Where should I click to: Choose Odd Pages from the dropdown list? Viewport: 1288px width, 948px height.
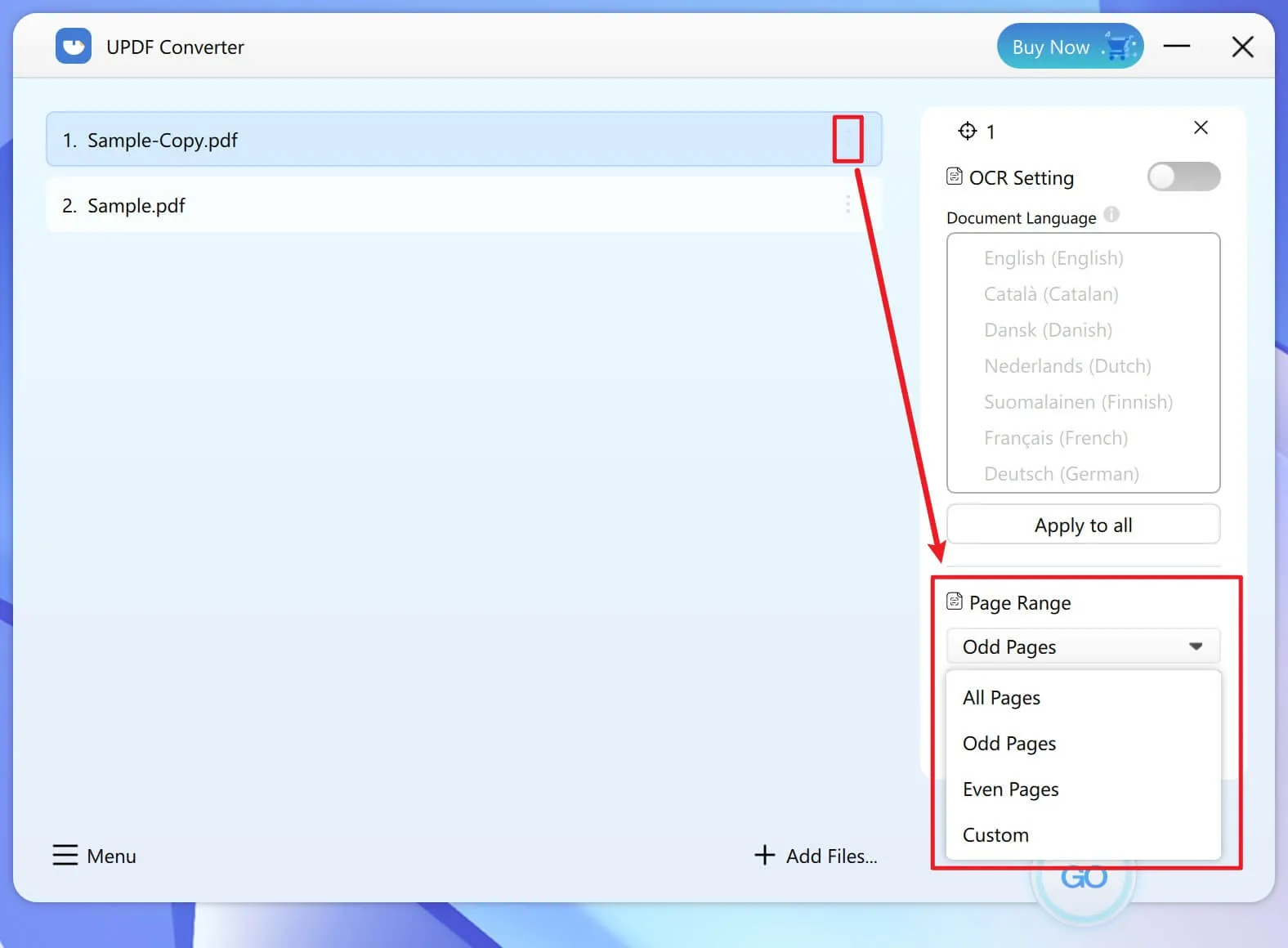pos(1083,744)
